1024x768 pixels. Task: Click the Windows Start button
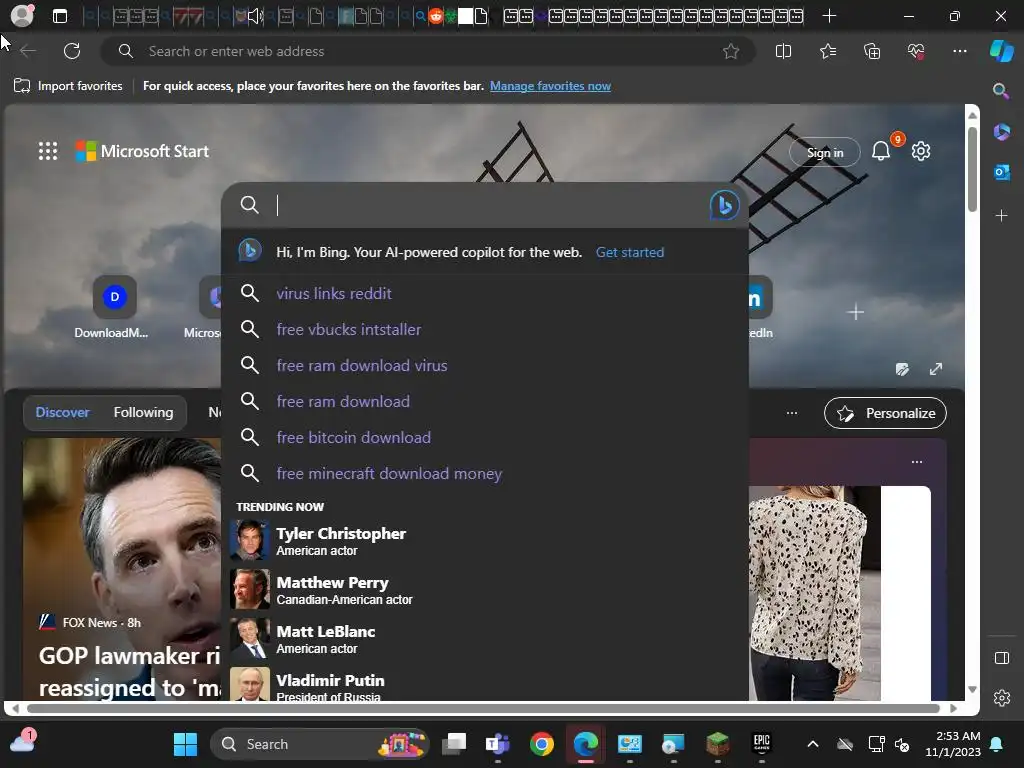[185, 744]
